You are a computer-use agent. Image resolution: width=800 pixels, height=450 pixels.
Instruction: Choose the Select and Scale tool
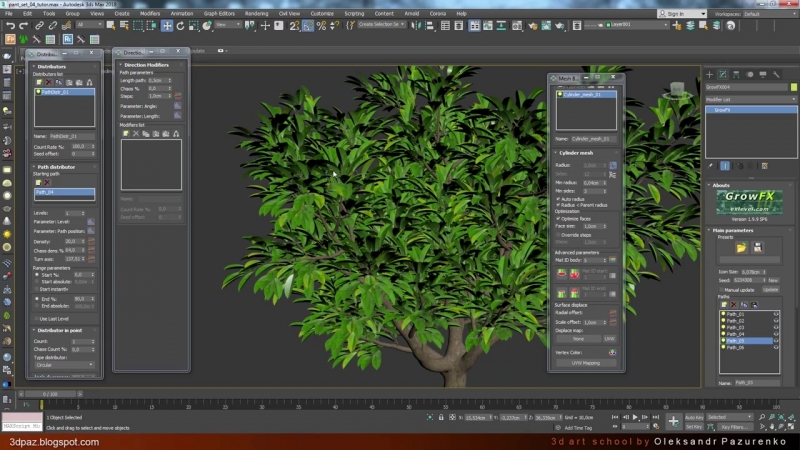tap(193, 26)
